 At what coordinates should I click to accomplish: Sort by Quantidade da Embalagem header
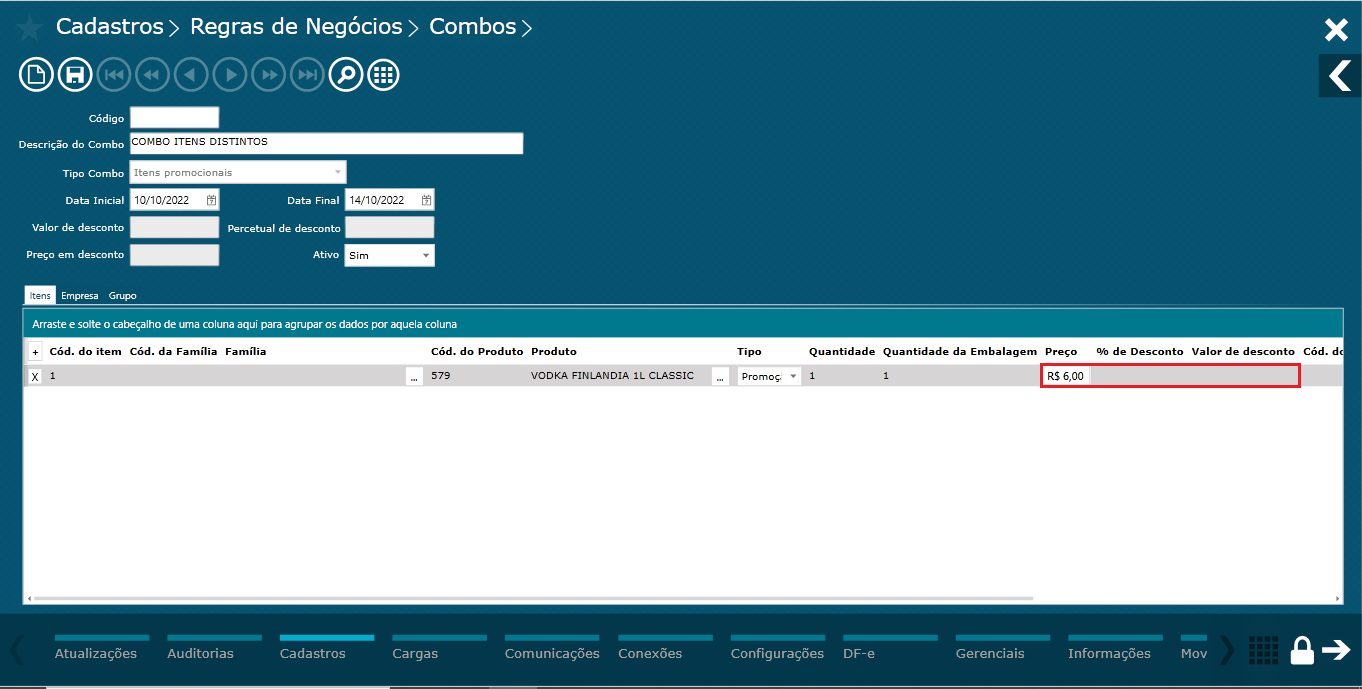(x=960, y=352)
